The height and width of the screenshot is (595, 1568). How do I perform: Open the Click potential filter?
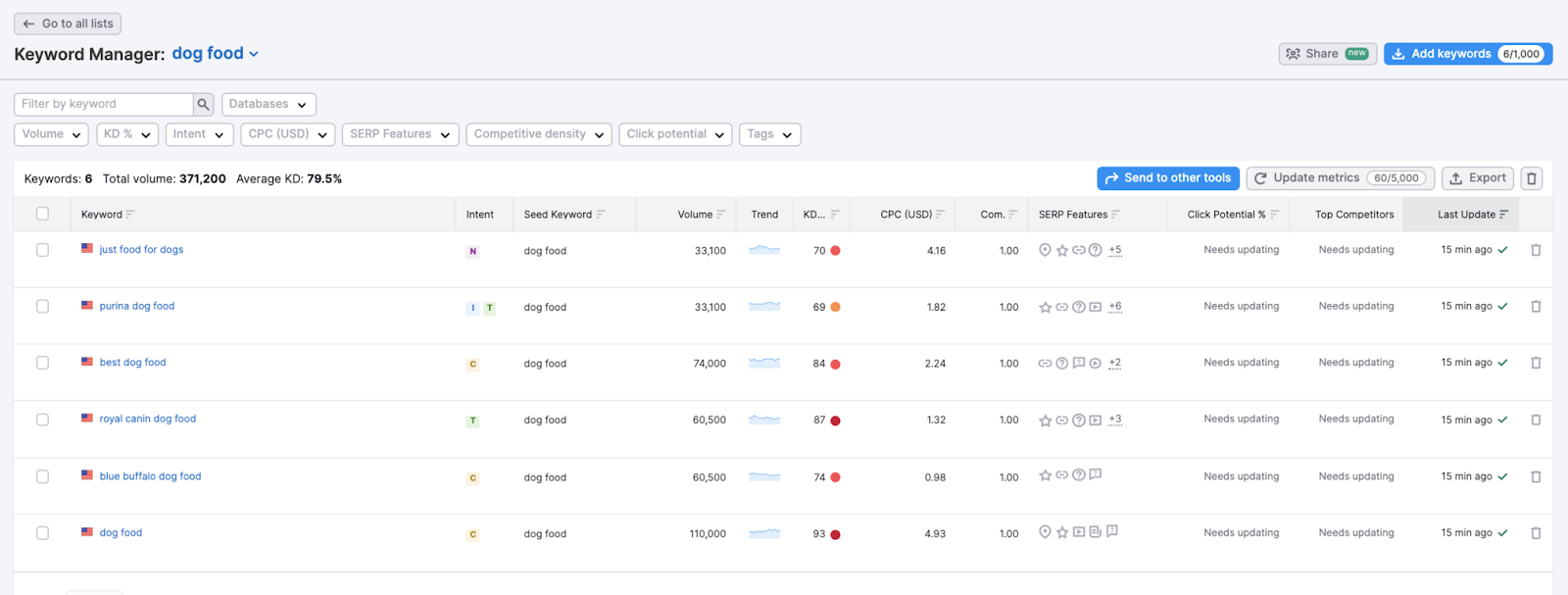675,134
